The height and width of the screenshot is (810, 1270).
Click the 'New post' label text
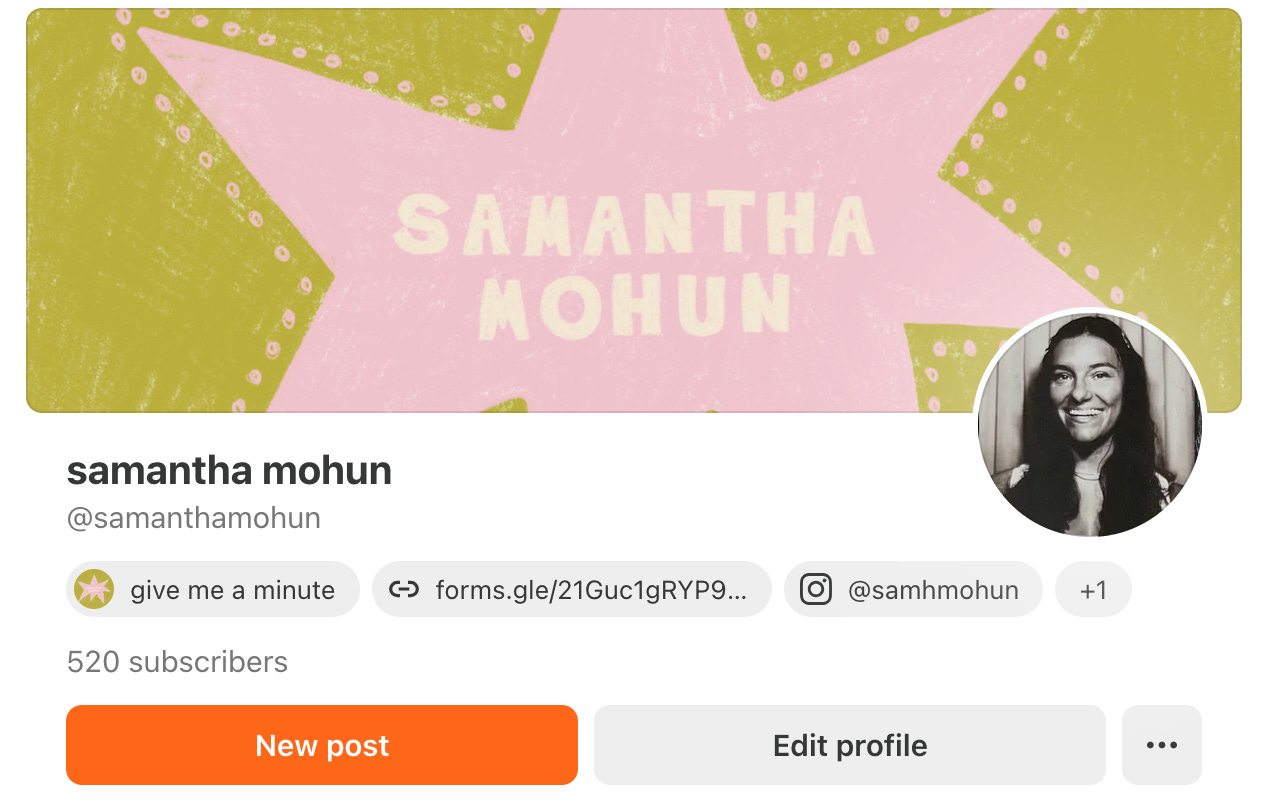(x=322, y=745)
